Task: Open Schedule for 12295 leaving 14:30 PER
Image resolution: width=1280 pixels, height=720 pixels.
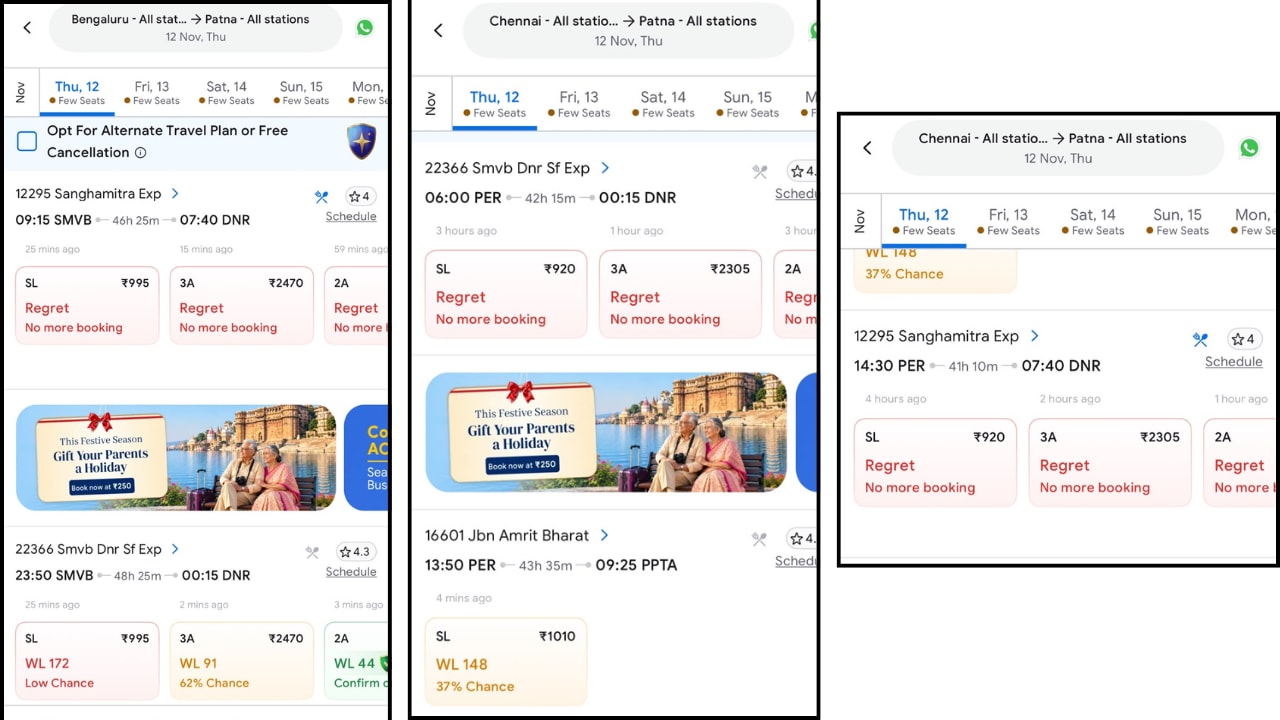Action: pos(1233,362)
